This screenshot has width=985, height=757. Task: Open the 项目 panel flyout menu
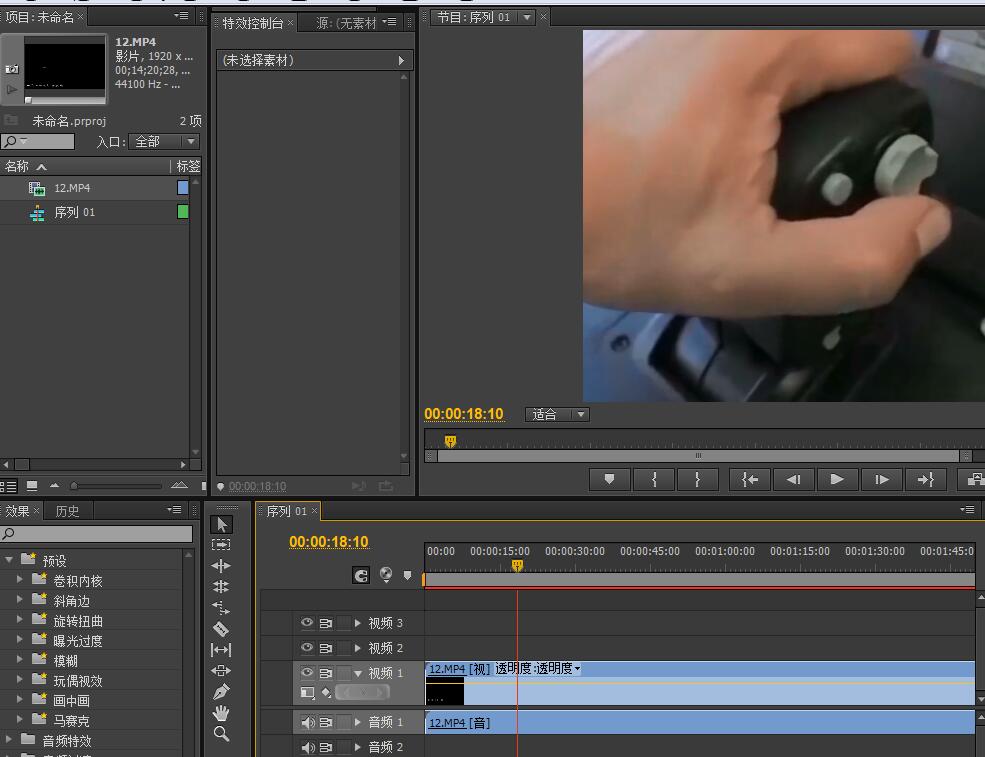pos(182,16)
